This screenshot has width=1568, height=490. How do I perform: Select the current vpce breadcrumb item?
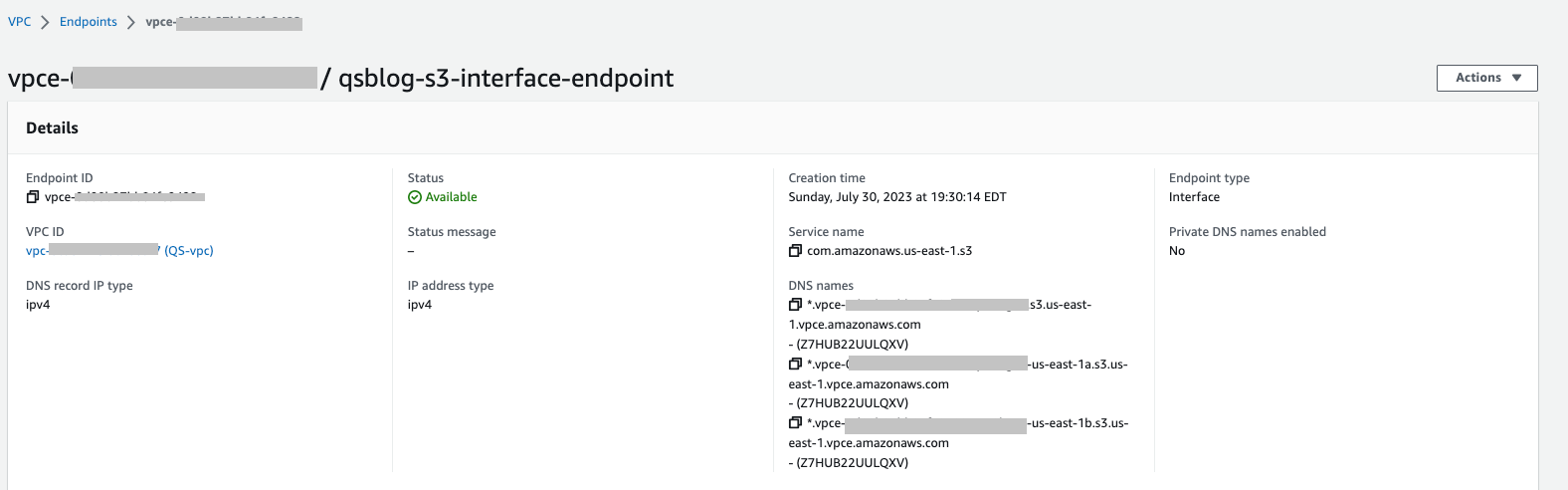tap(224, 22)
